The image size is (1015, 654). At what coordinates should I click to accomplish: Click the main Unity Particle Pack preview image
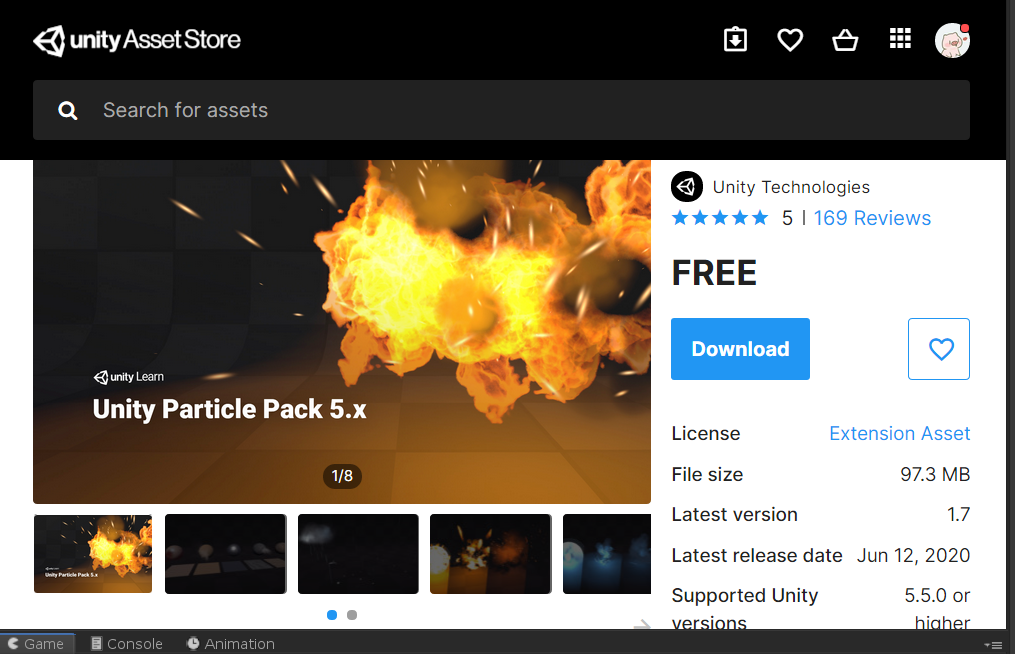pos(342,332)
